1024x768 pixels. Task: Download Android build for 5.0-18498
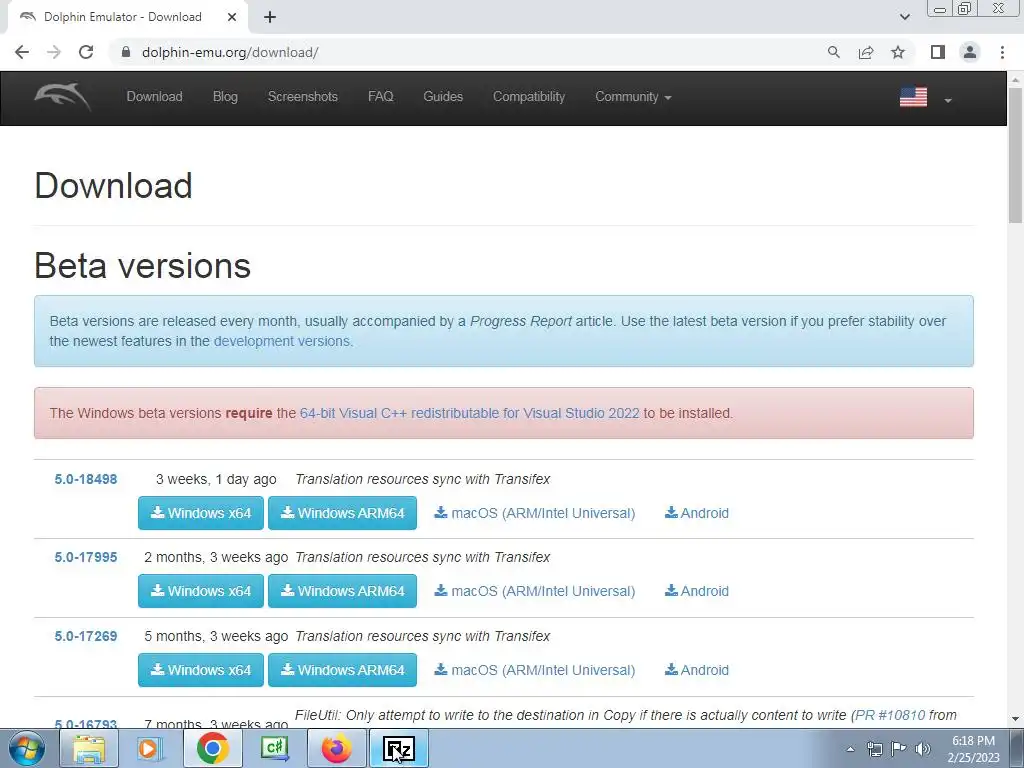tap(697, 513)
